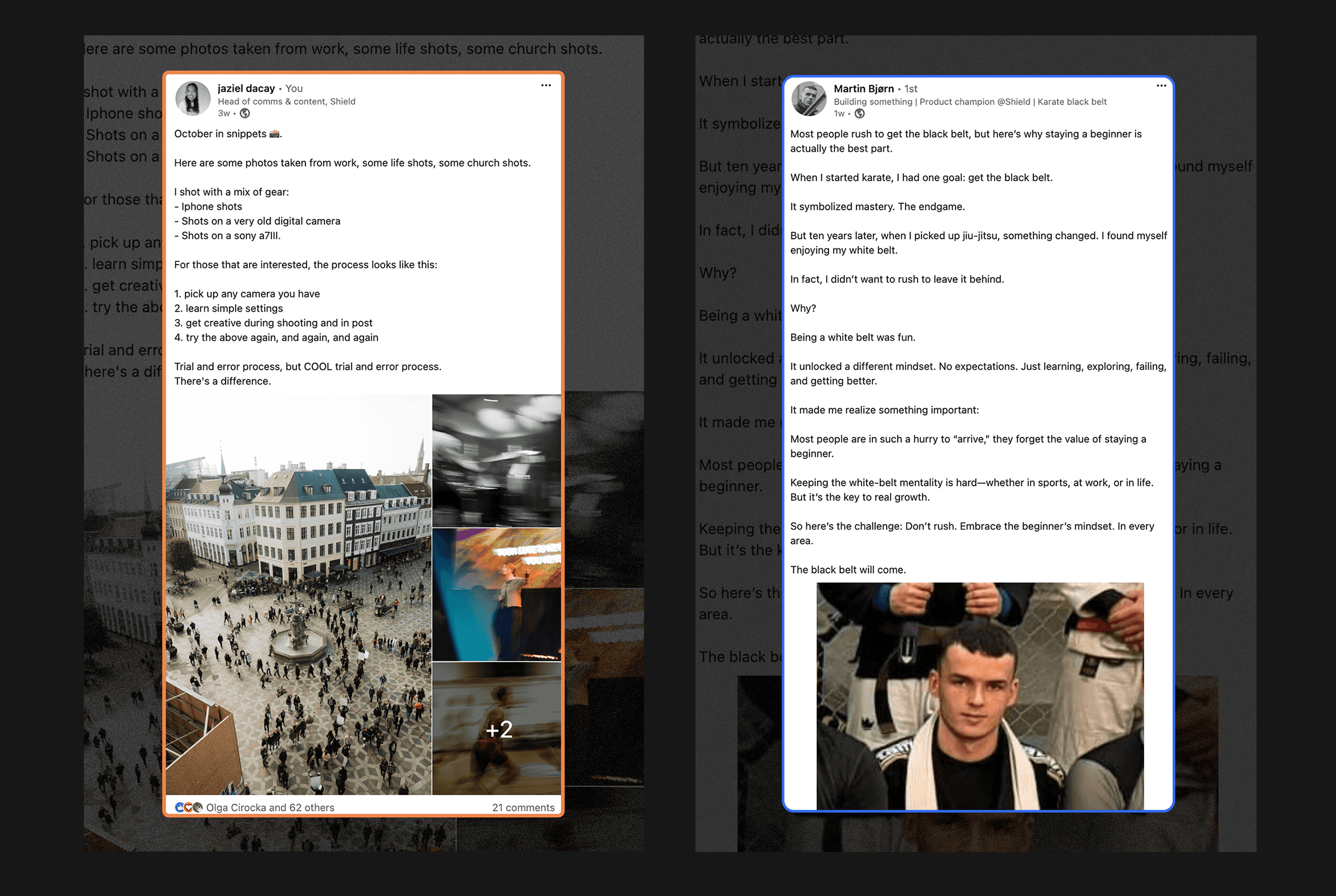This screenshot has width=1336, height=896.
Task: Open Martin's photo of man in black shirt
Action: coord(980,696)
